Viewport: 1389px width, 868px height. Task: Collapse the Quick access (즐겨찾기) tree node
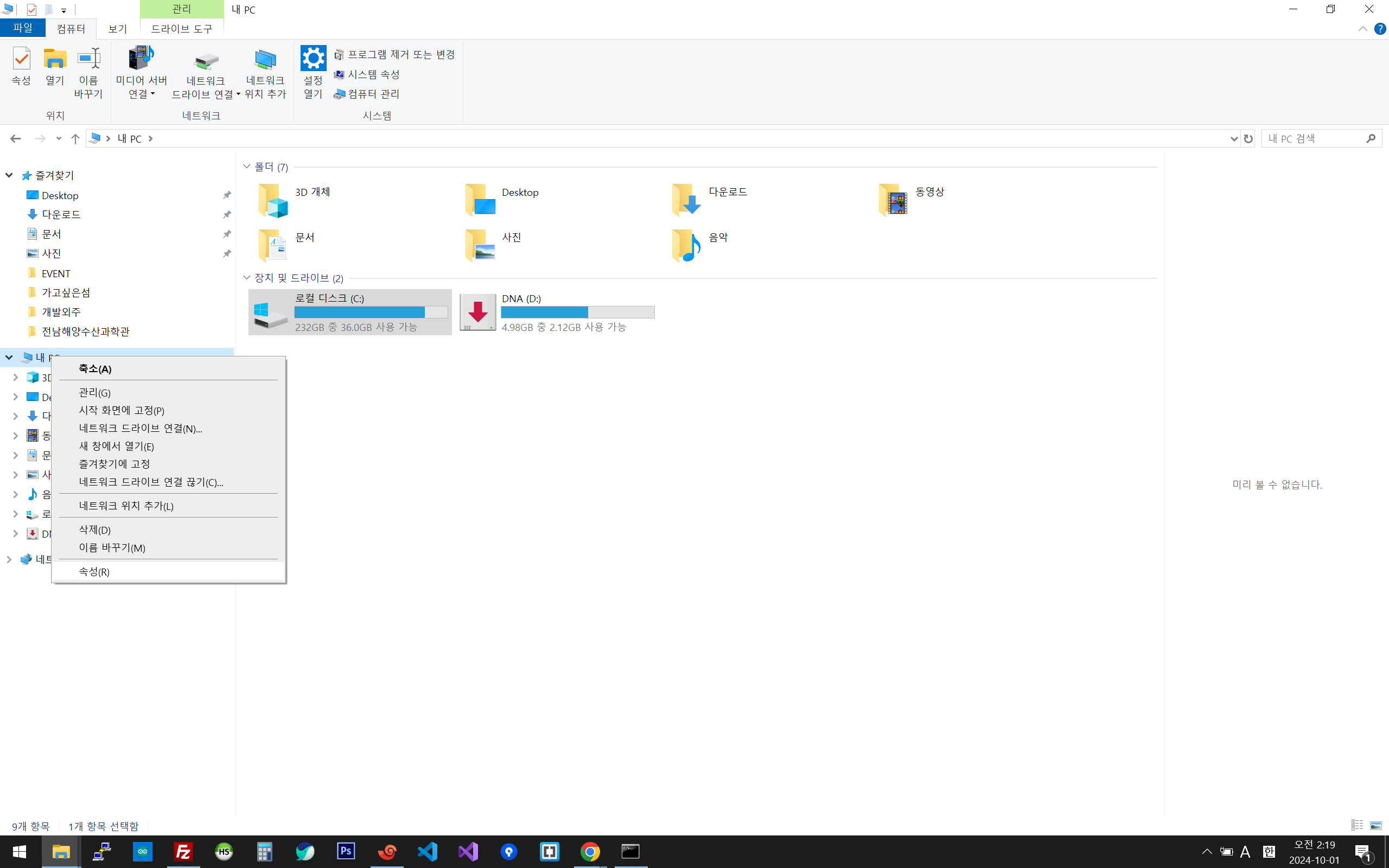9,175
